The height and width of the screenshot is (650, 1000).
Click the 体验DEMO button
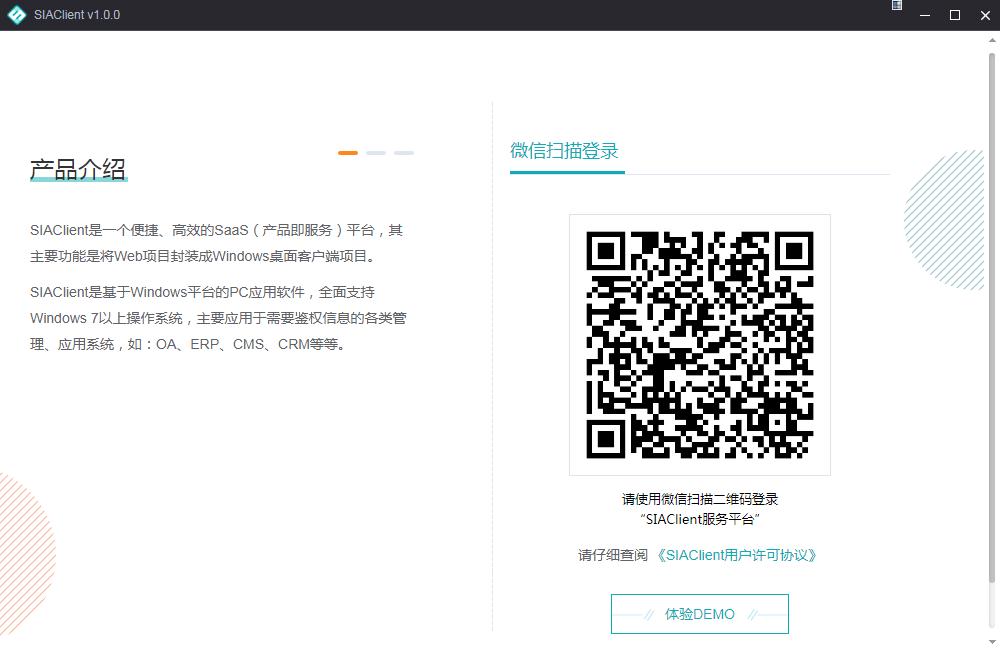coord(699,613)
